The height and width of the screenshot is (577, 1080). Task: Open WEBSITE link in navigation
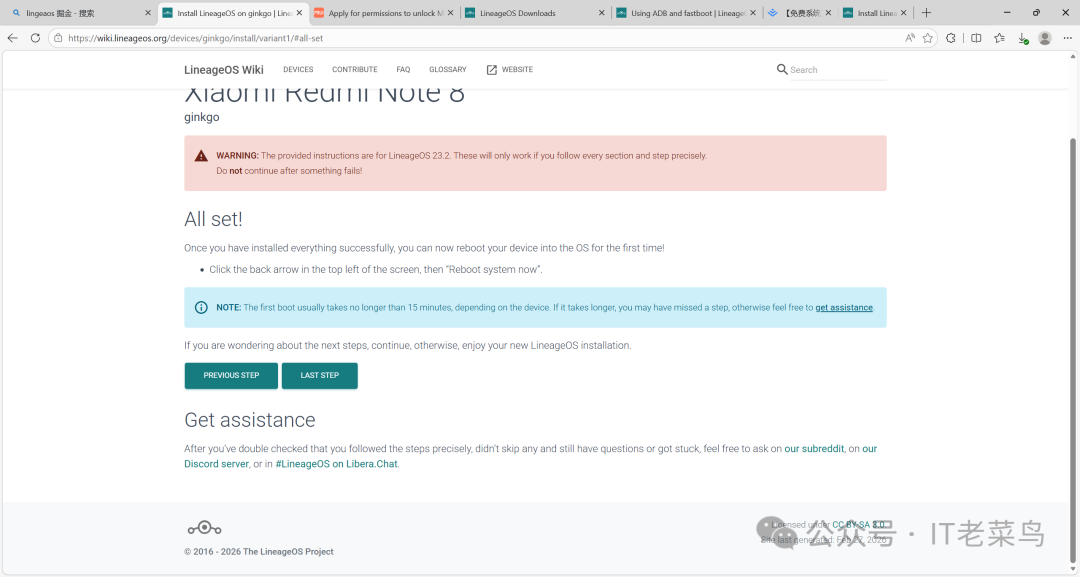tap(517, 70)
